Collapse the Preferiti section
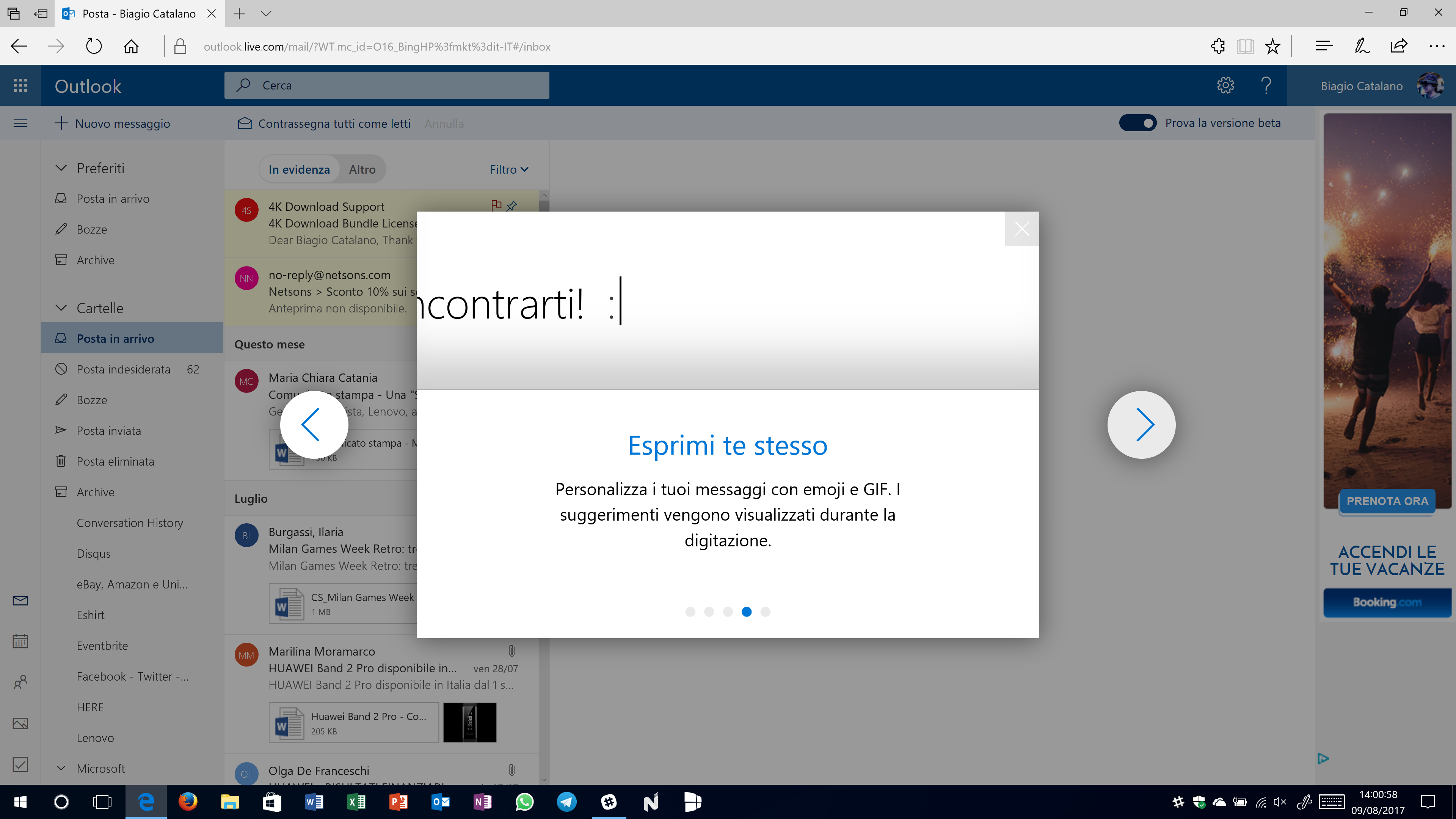1456x819 pixels. click(x=61, y=168)
